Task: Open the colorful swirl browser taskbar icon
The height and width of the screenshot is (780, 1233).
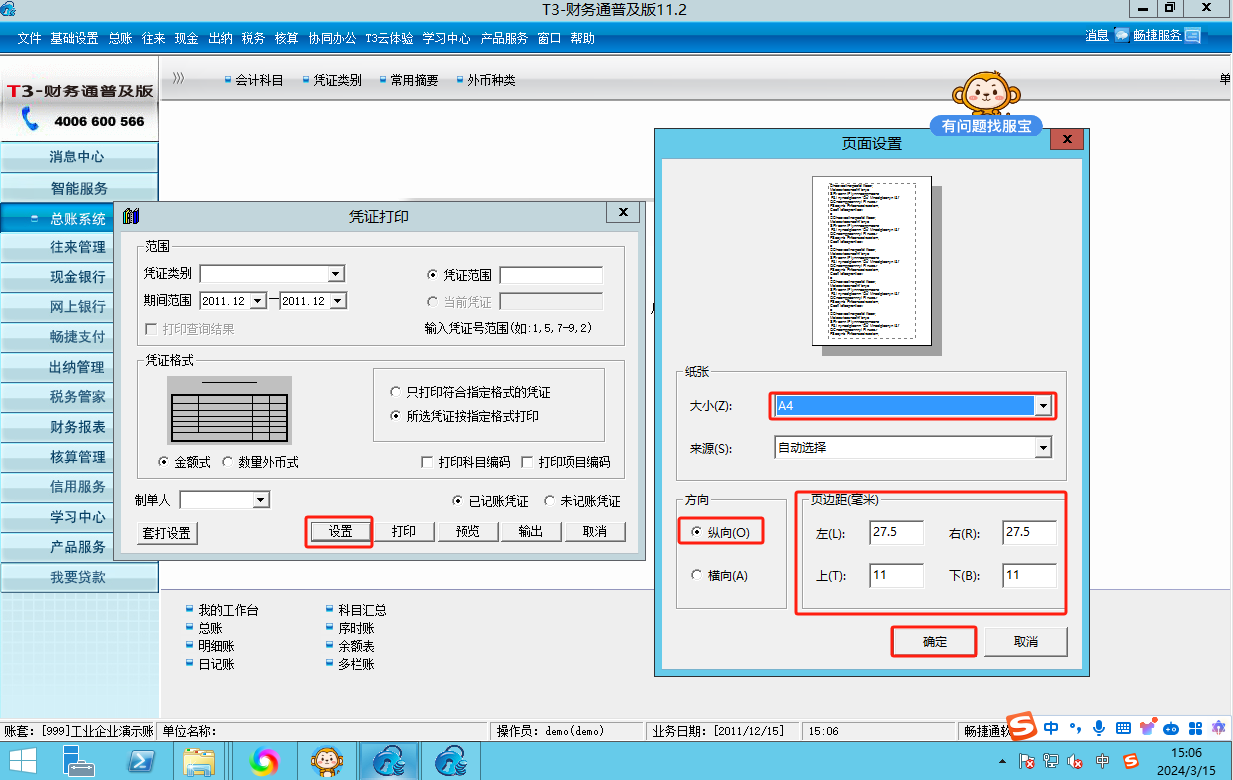Action: [x=264, y=762]
